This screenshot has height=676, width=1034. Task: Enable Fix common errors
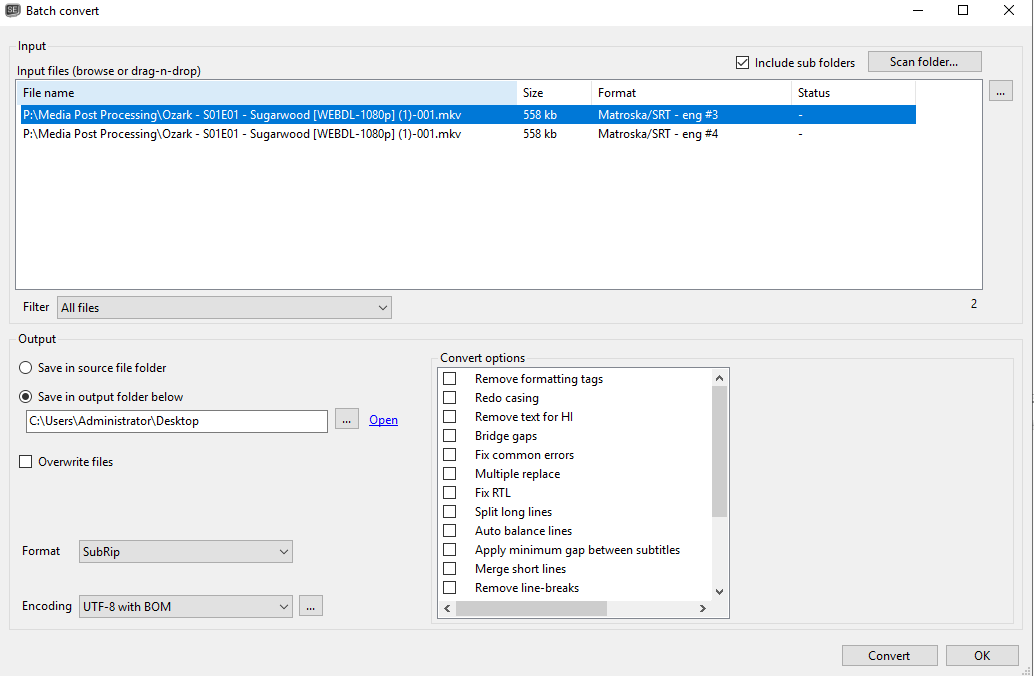click(449, 454)
